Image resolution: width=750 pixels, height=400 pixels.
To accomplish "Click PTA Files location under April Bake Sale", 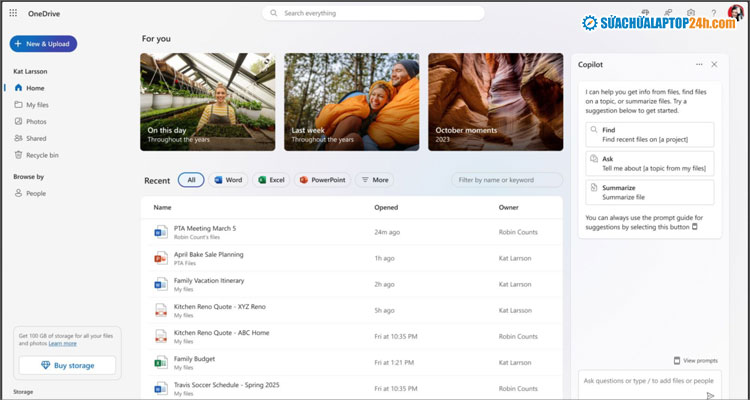I will (x=185, y=264).
